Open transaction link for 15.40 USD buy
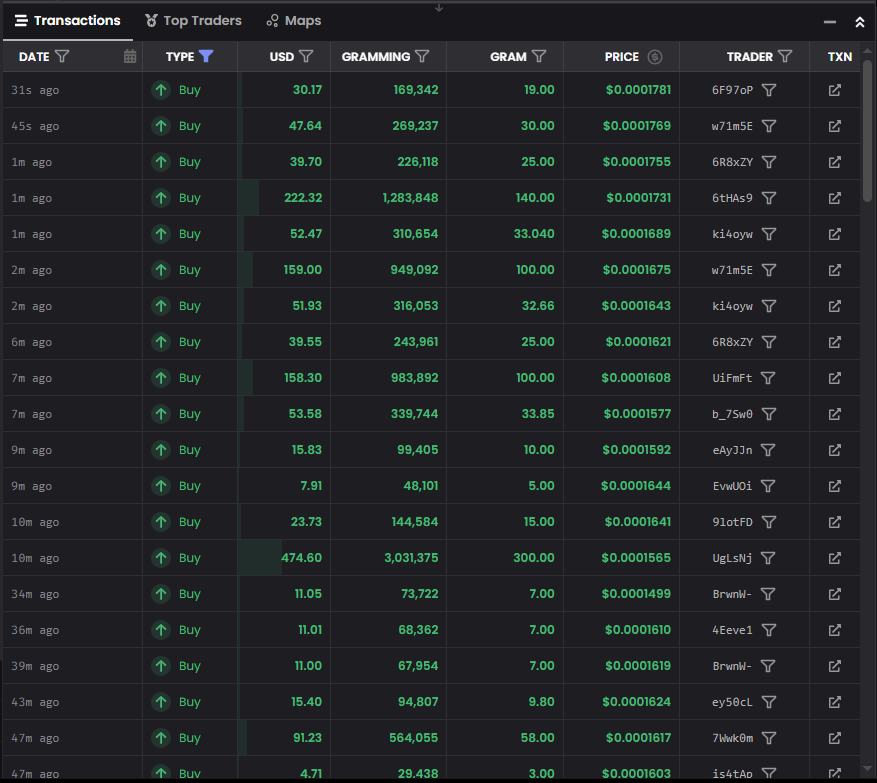The width and height of the screenshot is (877, 783). point(834,702)
